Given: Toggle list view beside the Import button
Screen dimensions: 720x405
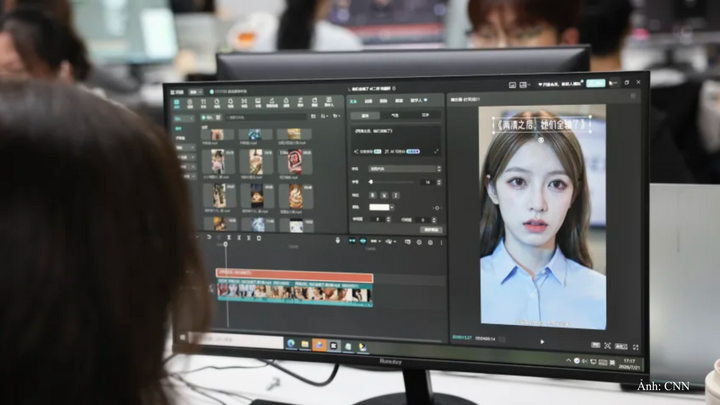Looking at the screenshot, I should pos(219,118).
